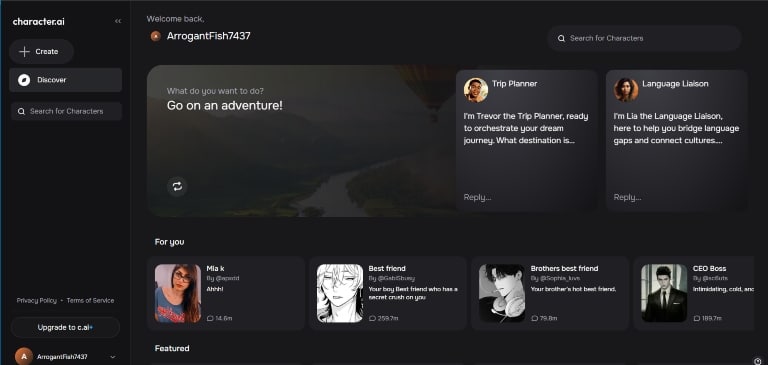Click the orange A avatar in the sidebar

pyautogui.click(x=24, y=357)
